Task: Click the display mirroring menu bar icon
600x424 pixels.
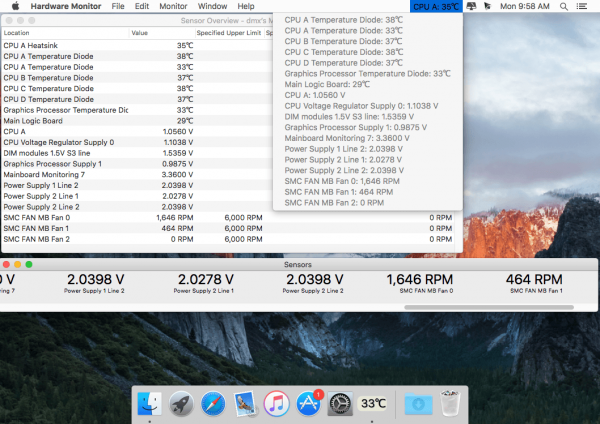Action: point(471,6)
